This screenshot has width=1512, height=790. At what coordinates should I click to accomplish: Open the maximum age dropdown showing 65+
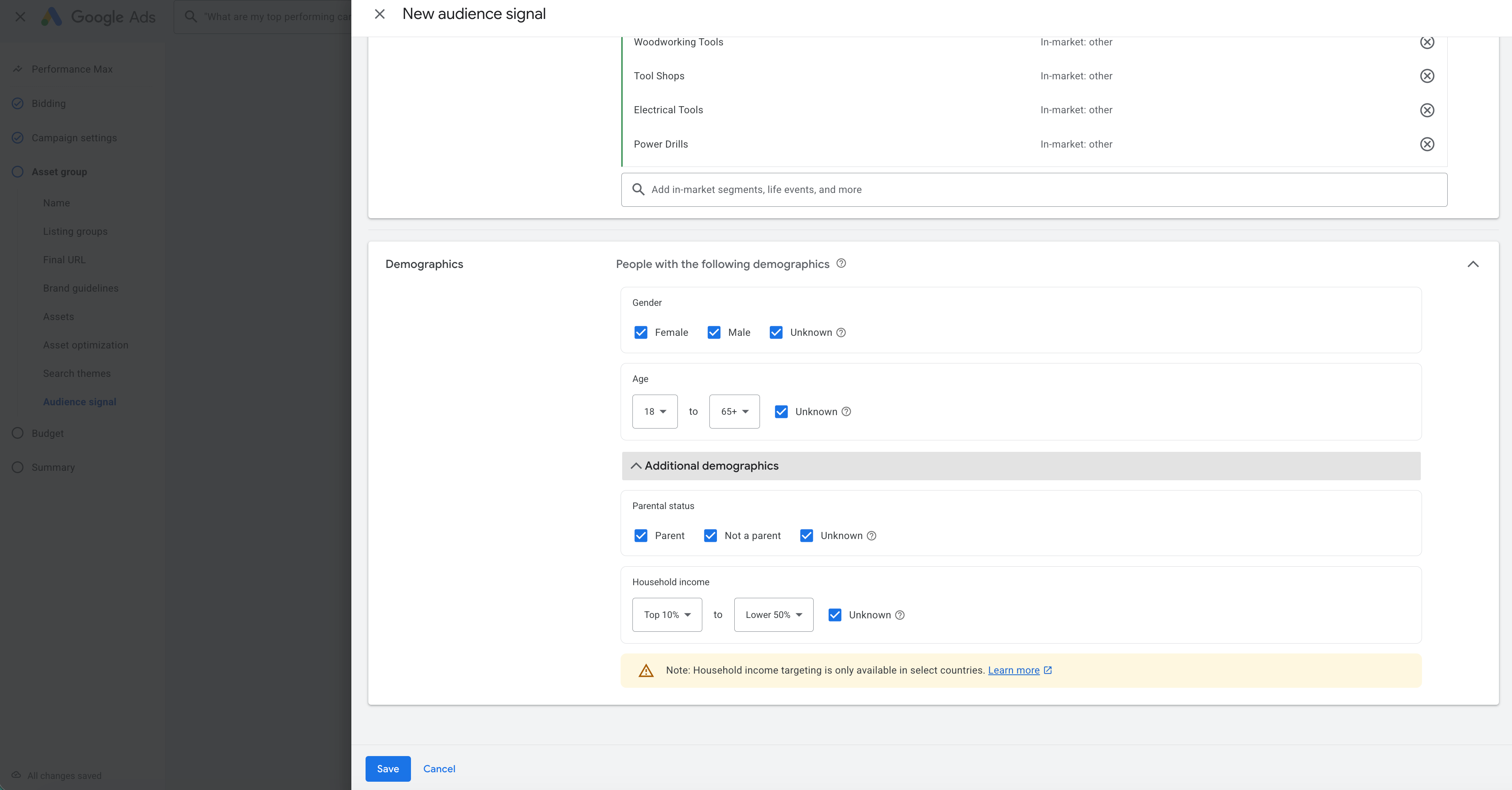click(x=734, y=412)
